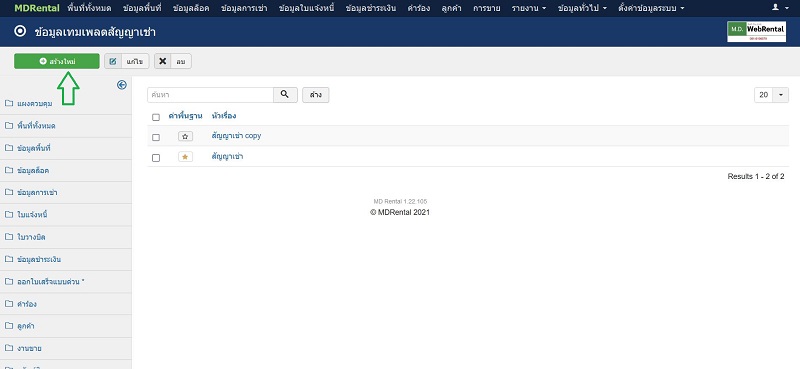800x369 pixels.
Task: Open sidebar item ข้อมูลล็อค
Action: (33, 170)
